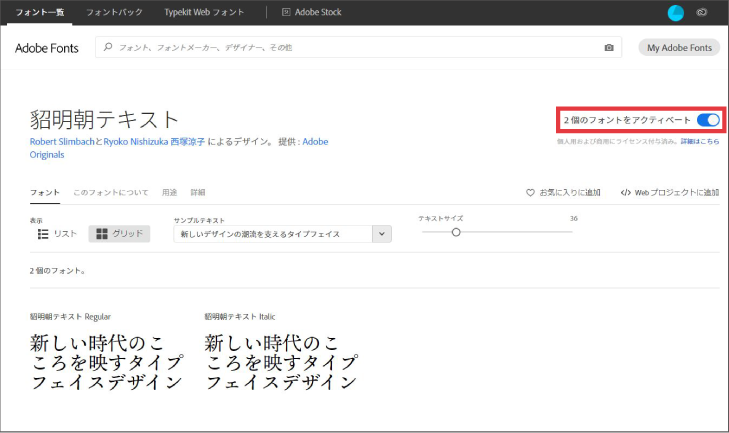Screen dimensions: 729x433
Task: Click the text size value 36
Action: click(574, 219)
